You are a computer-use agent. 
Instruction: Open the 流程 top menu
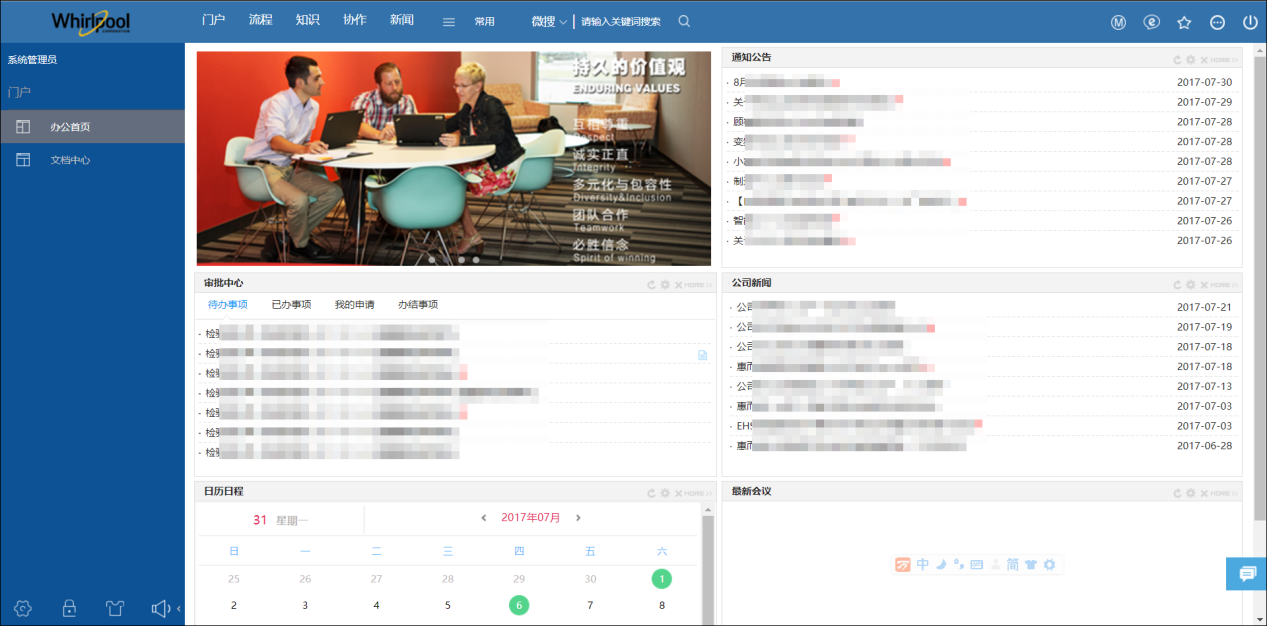point(260,20)
